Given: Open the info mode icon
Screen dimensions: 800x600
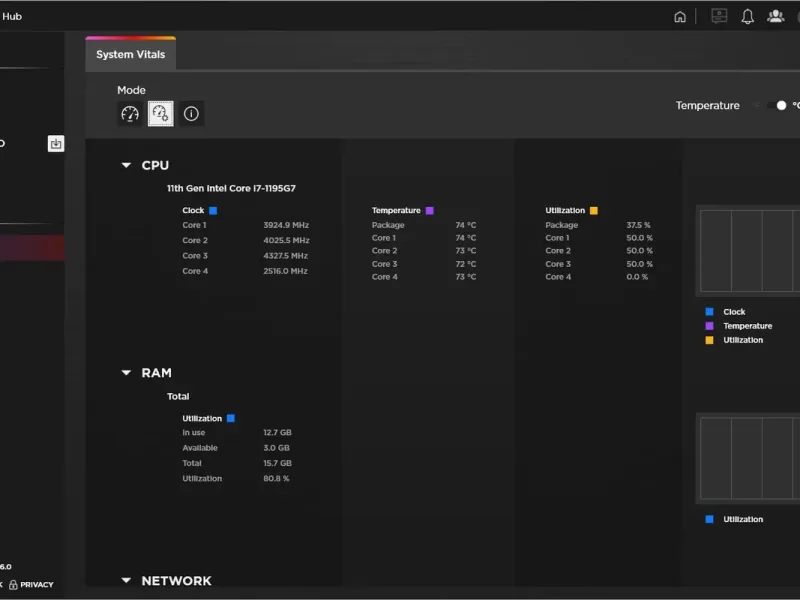Looking at the screenshot, I should point(191,114).
